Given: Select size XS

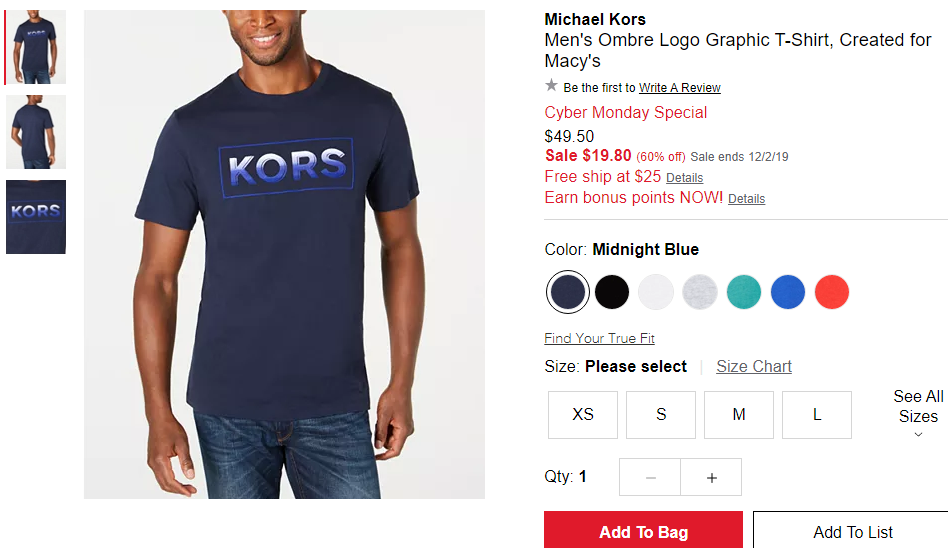Looking at the screenshot, I should click(583, 414).
